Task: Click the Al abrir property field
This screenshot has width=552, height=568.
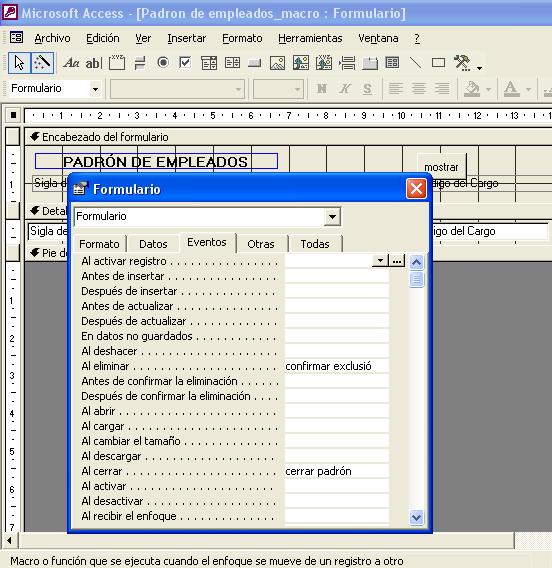Action: tap(336, 411)
